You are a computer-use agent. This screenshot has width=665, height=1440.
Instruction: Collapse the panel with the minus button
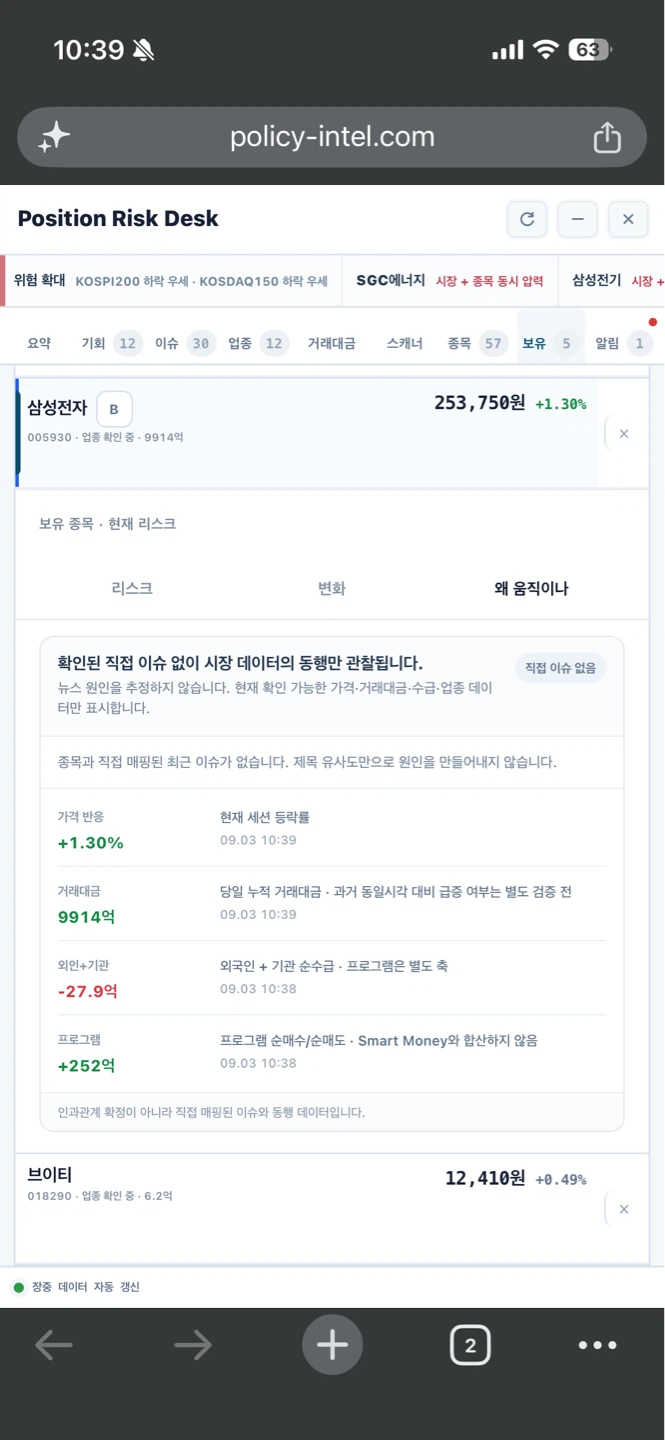(x=578, y=219)
